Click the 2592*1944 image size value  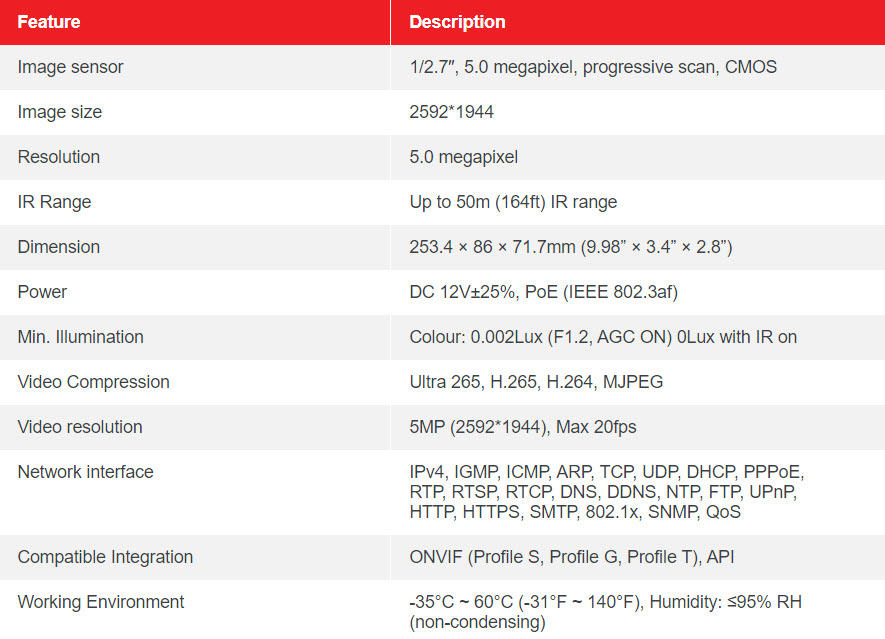click(452, 112)
